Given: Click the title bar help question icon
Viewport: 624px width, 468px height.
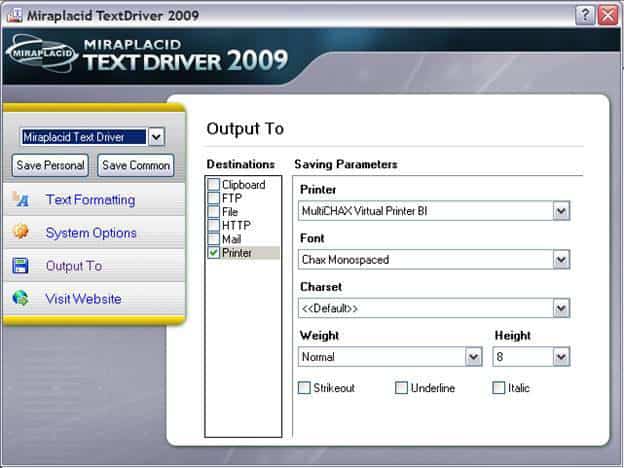Looking at the screenshot, I should pyautogui.click(x=586, y=15).
